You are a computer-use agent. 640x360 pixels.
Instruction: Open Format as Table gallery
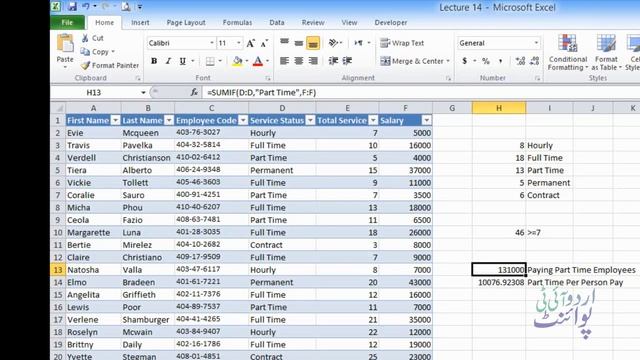[x=606, y=53]
